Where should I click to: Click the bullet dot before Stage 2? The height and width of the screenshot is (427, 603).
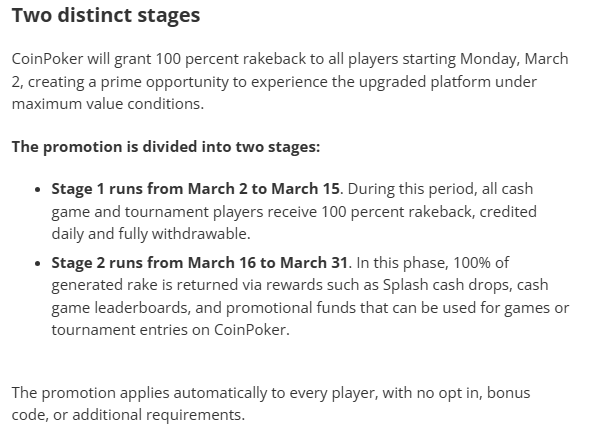tap(38, 263)
